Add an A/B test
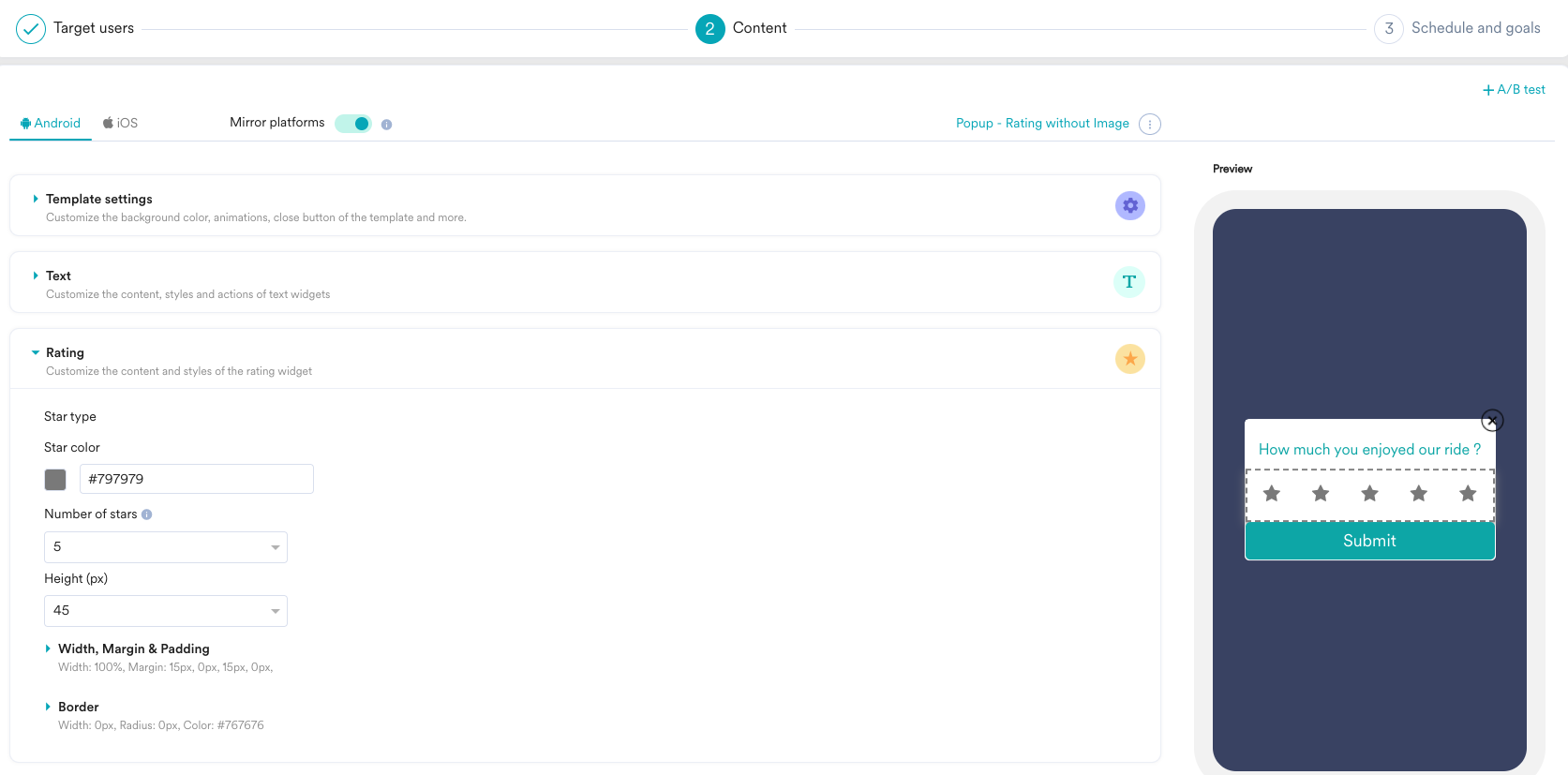1568x775 pixels. point(1514,90)
